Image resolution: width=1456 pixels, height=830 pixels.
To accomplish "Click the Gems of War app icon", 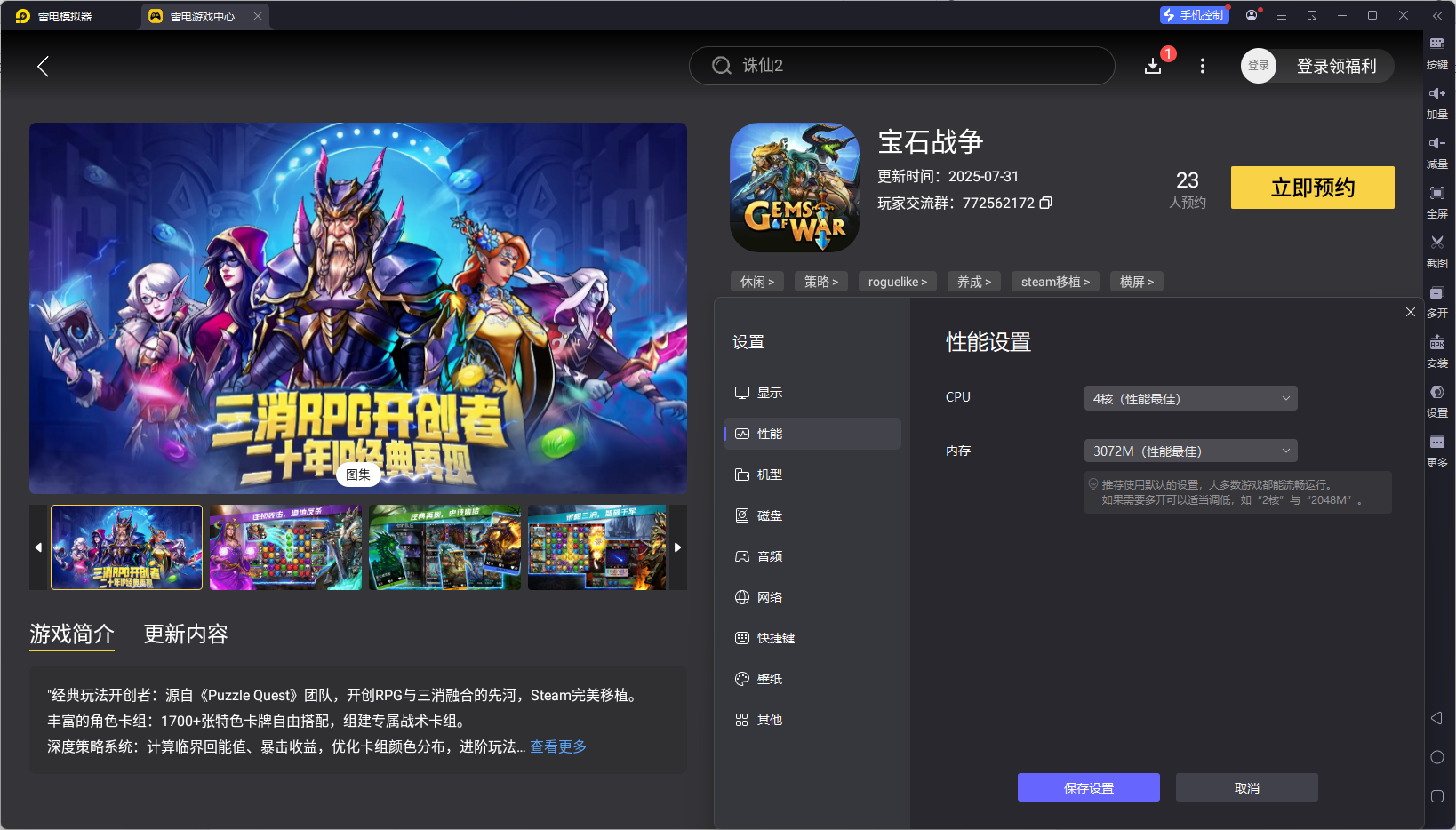I will (795, 188).
